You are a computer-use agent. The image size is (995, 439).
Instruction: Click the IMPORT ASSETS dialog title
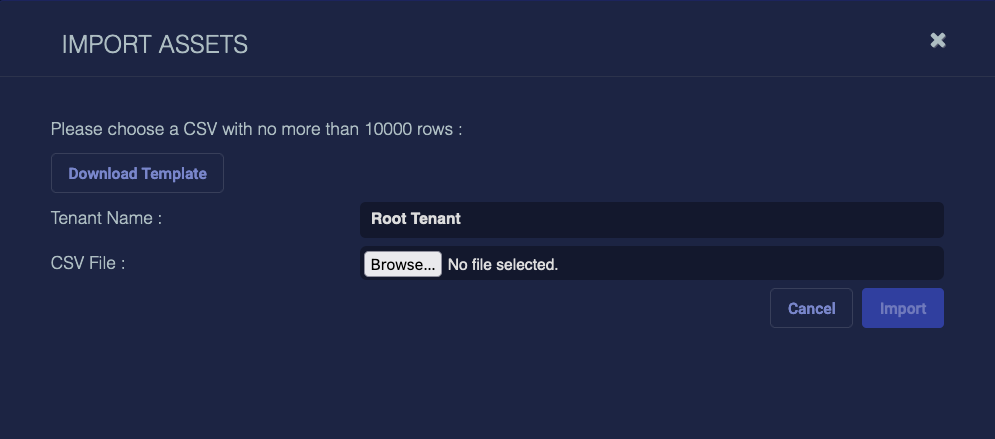[155, 44]
